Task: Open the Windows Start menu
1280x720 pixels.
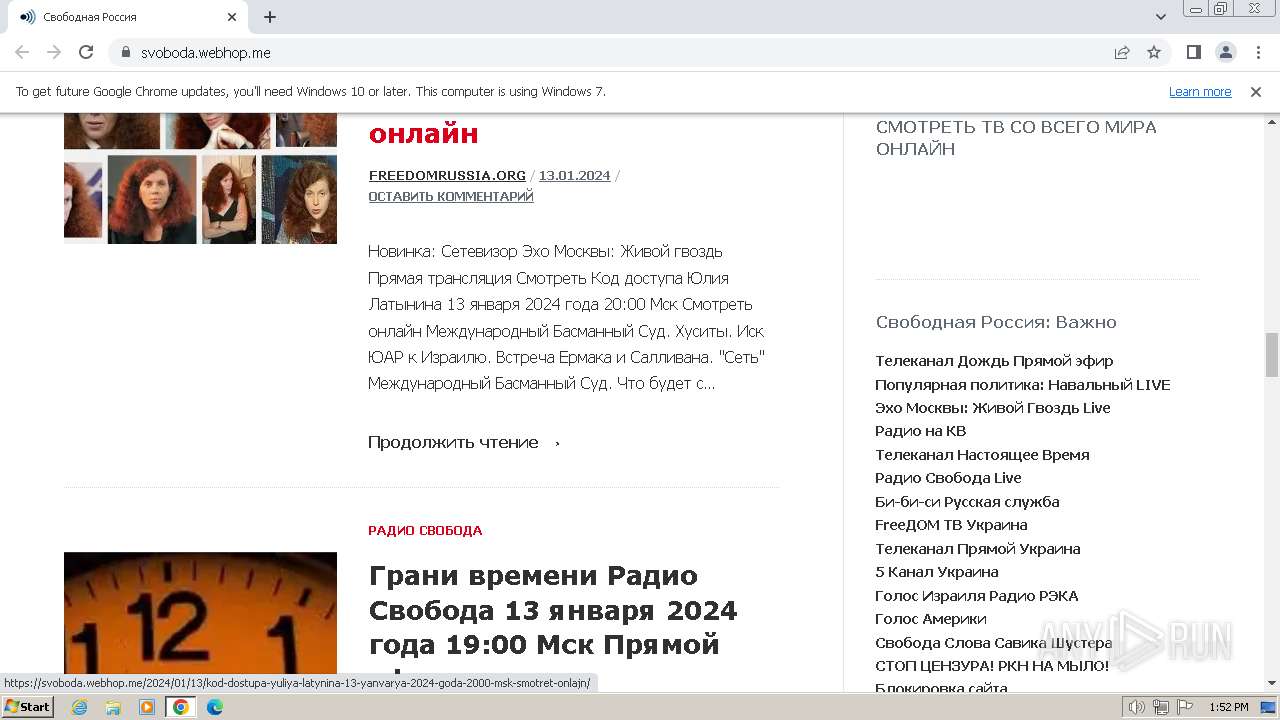Action: (x=27, y=707)
